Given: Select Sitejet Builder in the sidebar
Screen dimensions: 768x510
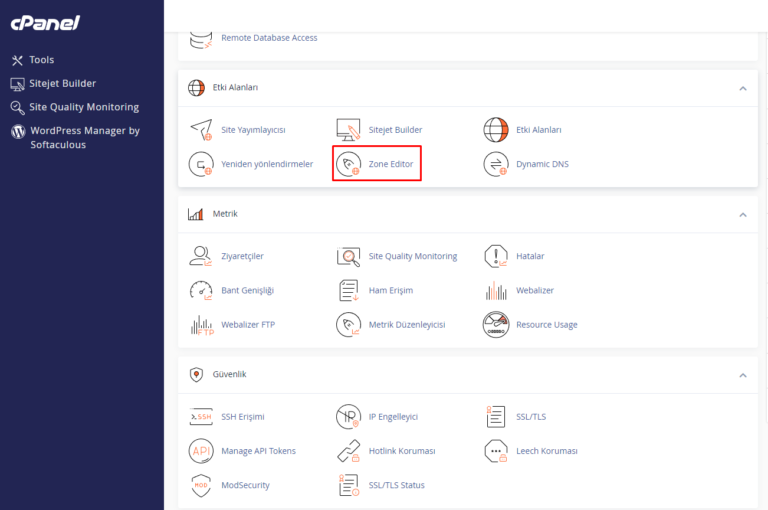Looking at the screenshot, I should (62, 84).
